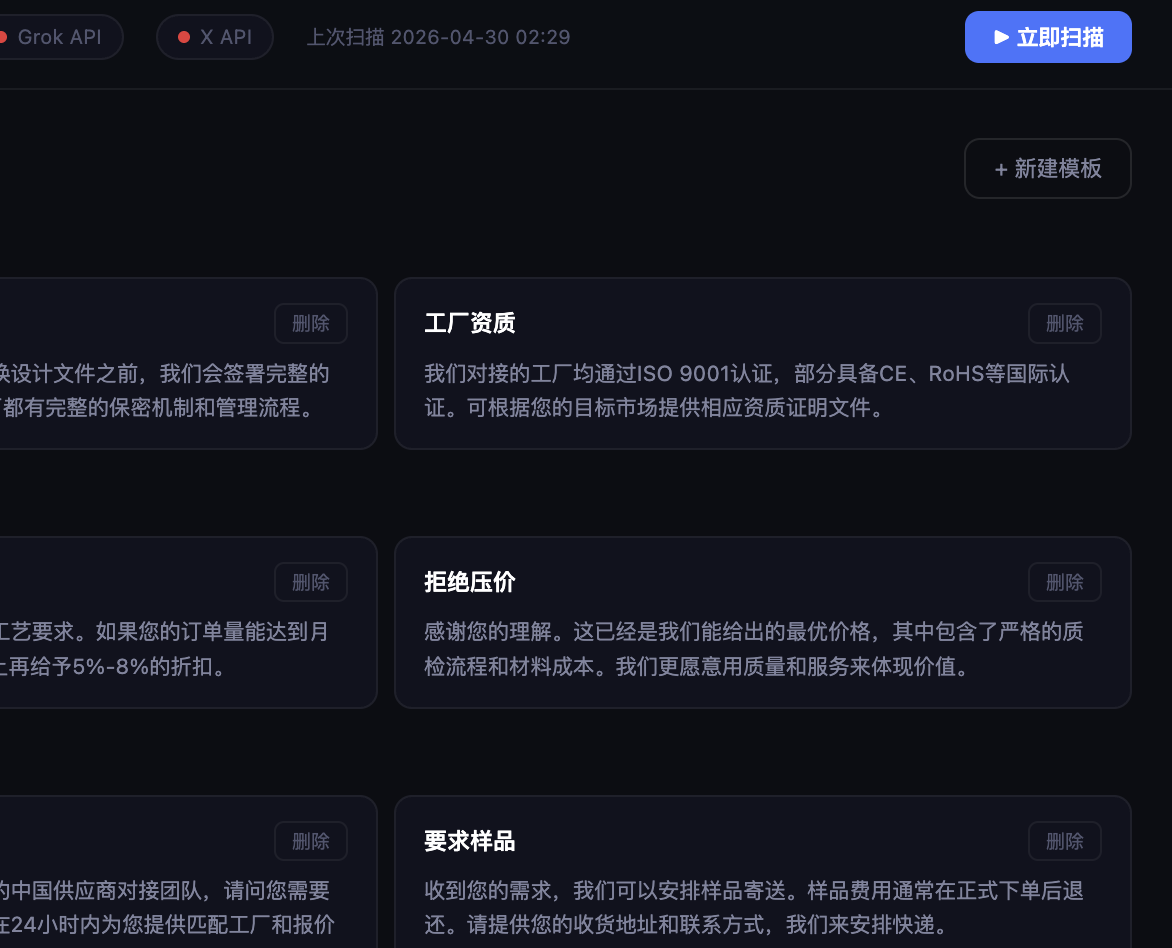Click the 拒绝压价 best-price reply text
Screen dimensions: 1172x948
click(x=754, y=649)
